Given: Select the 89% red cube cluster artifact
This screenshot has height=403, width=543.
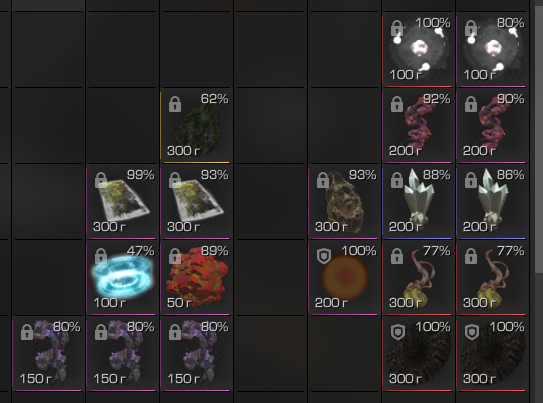Looking at the screenshot, I should (x=196, y=278).
